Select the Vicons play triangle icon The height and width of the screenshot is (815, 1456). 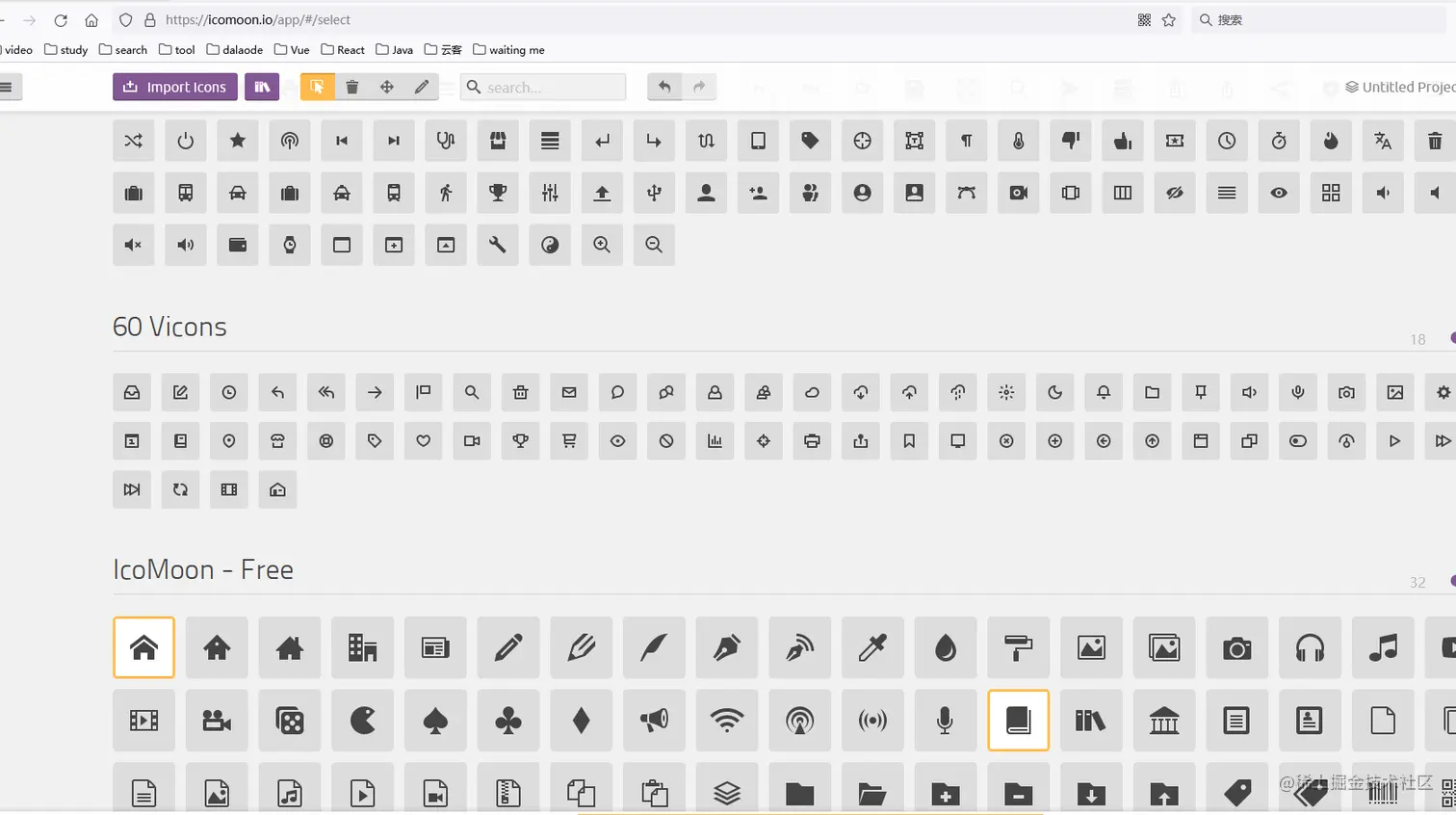(x=1394, y=440)
